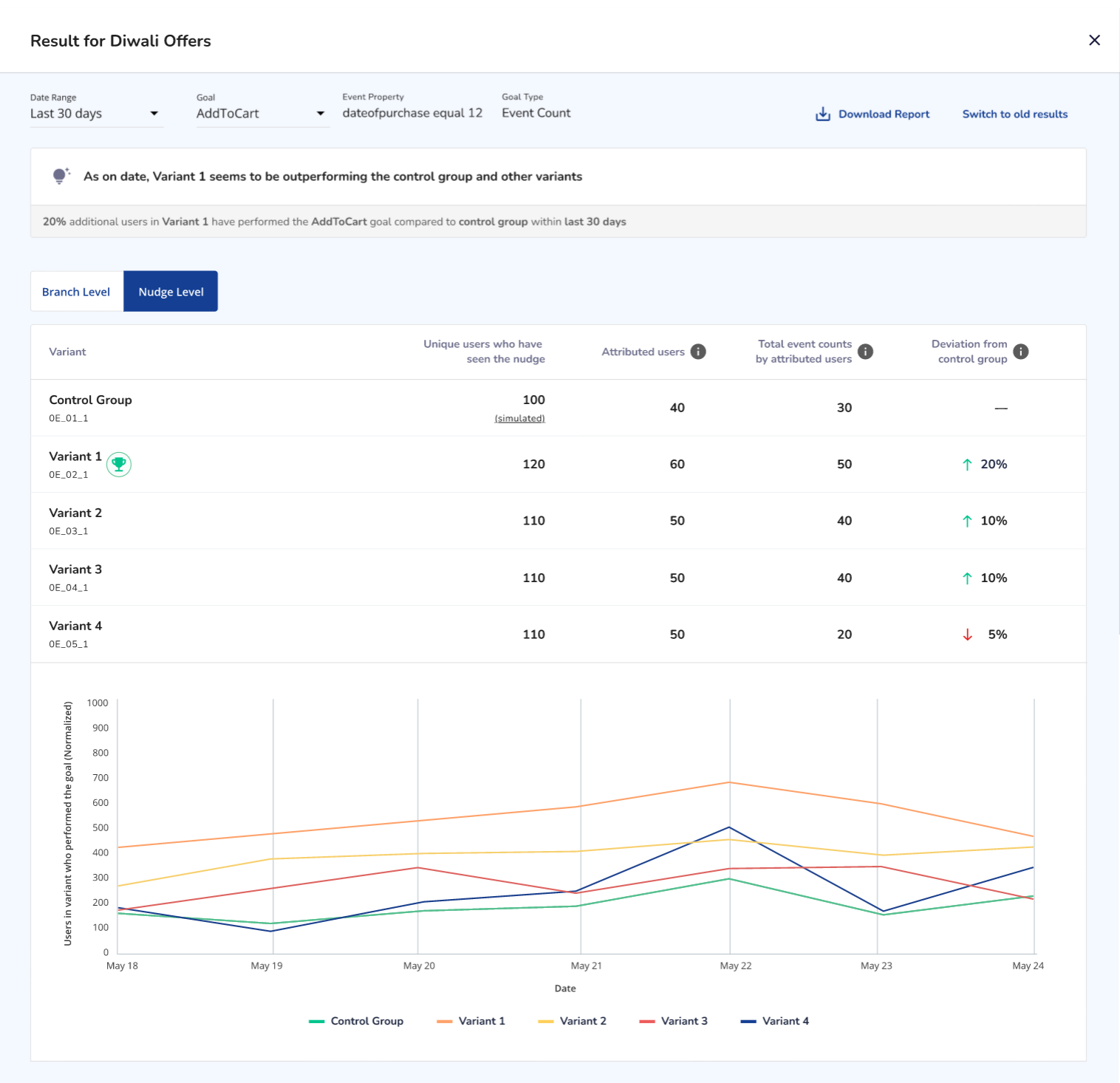Open the Goal dropdown showing AddToCart

[262, 113]
